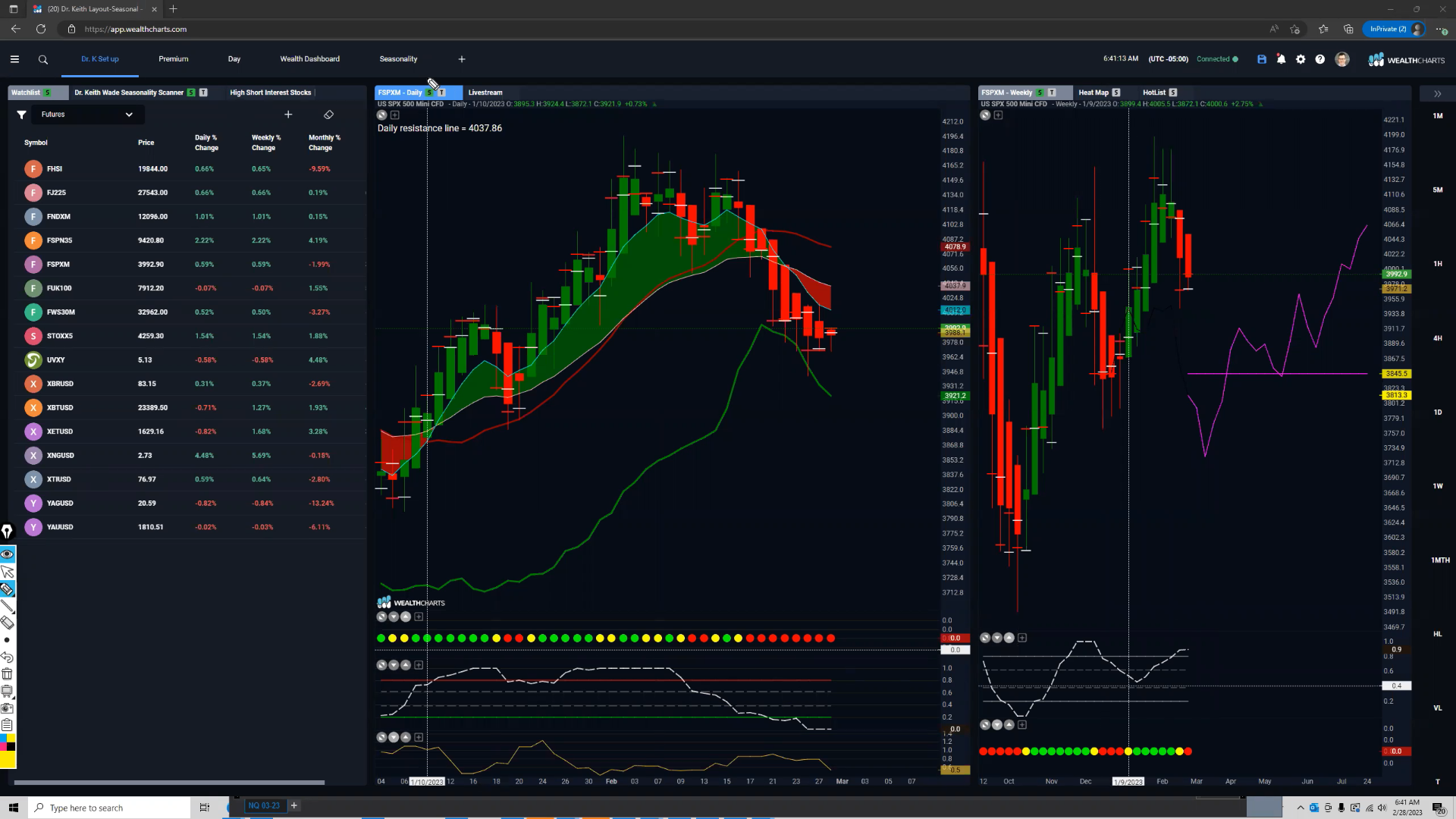Open the Futures dropdown

point(87,115)
